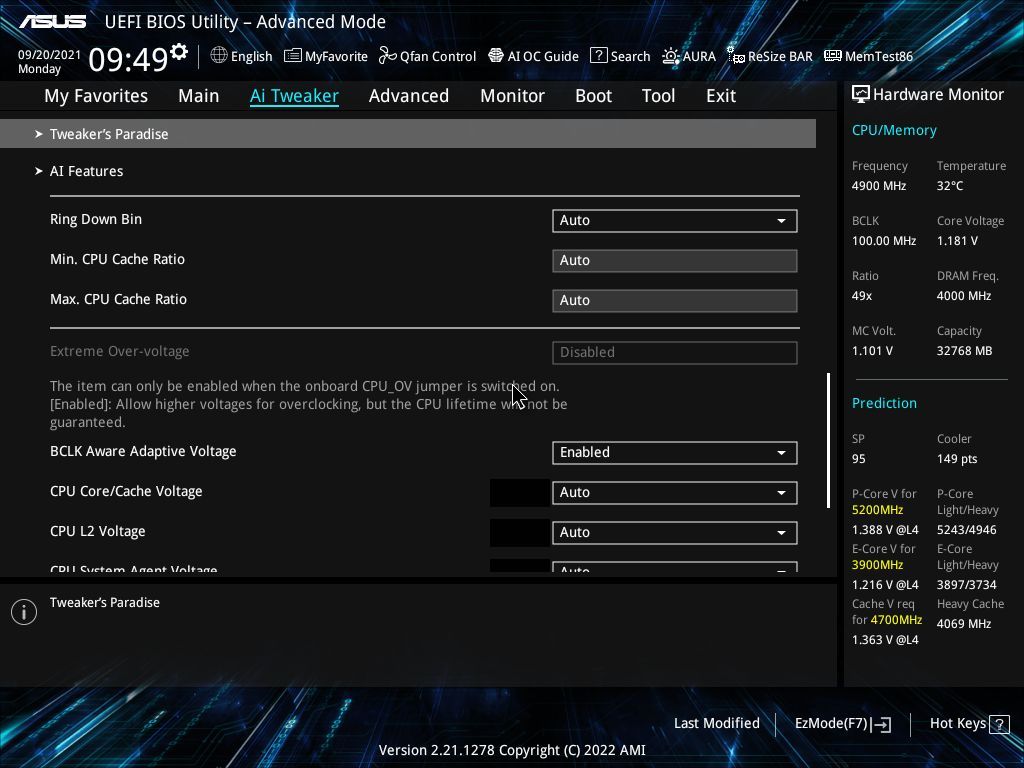Click the 49x ratio value
The height and width of the screenshot is (768, 1024).
(x=862, y=296)
